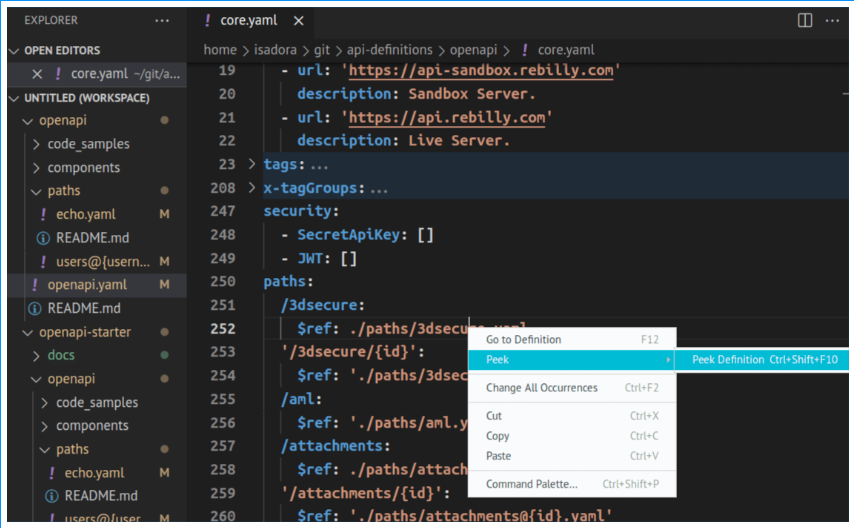Collapse the Untitled (Workspace) section
The image size is (854, 528).
[x=14, y=98]
